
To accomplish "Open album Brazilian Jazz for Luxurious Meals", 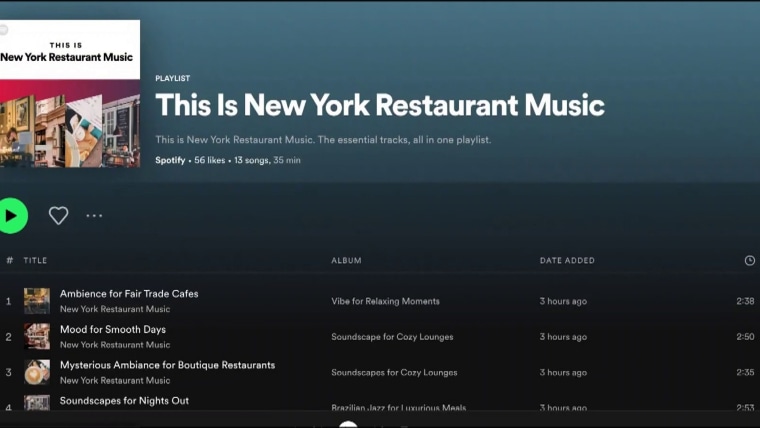I will (398, 408).
